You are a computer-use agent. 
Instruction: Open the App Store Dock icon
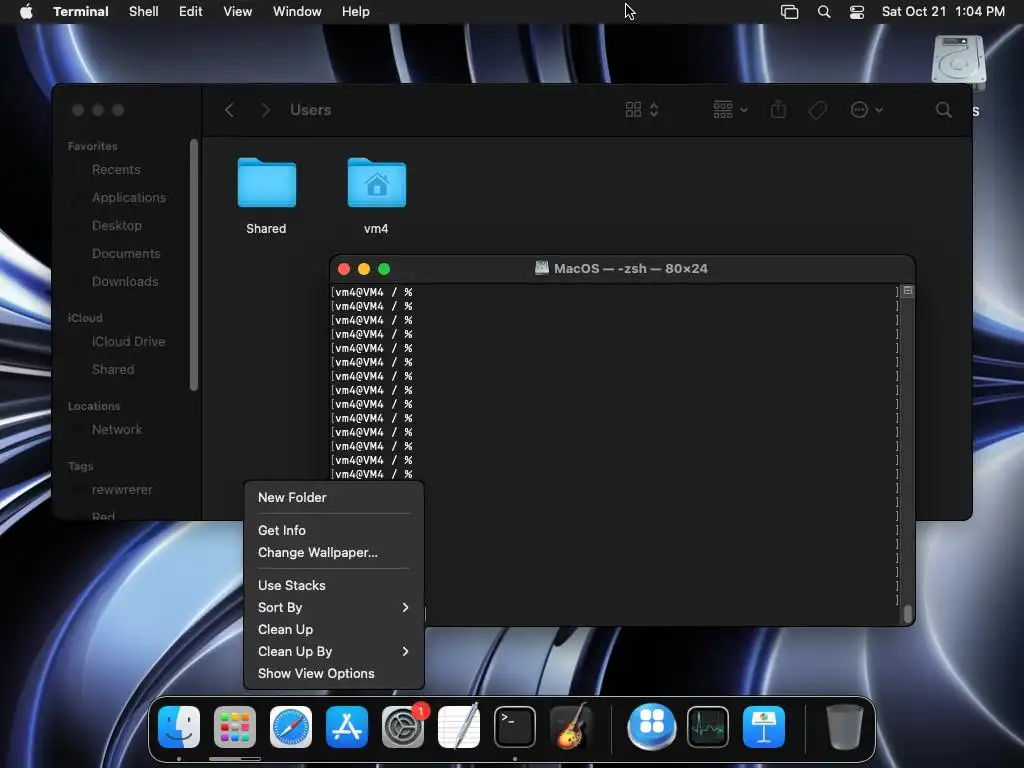tap(347, 727)
